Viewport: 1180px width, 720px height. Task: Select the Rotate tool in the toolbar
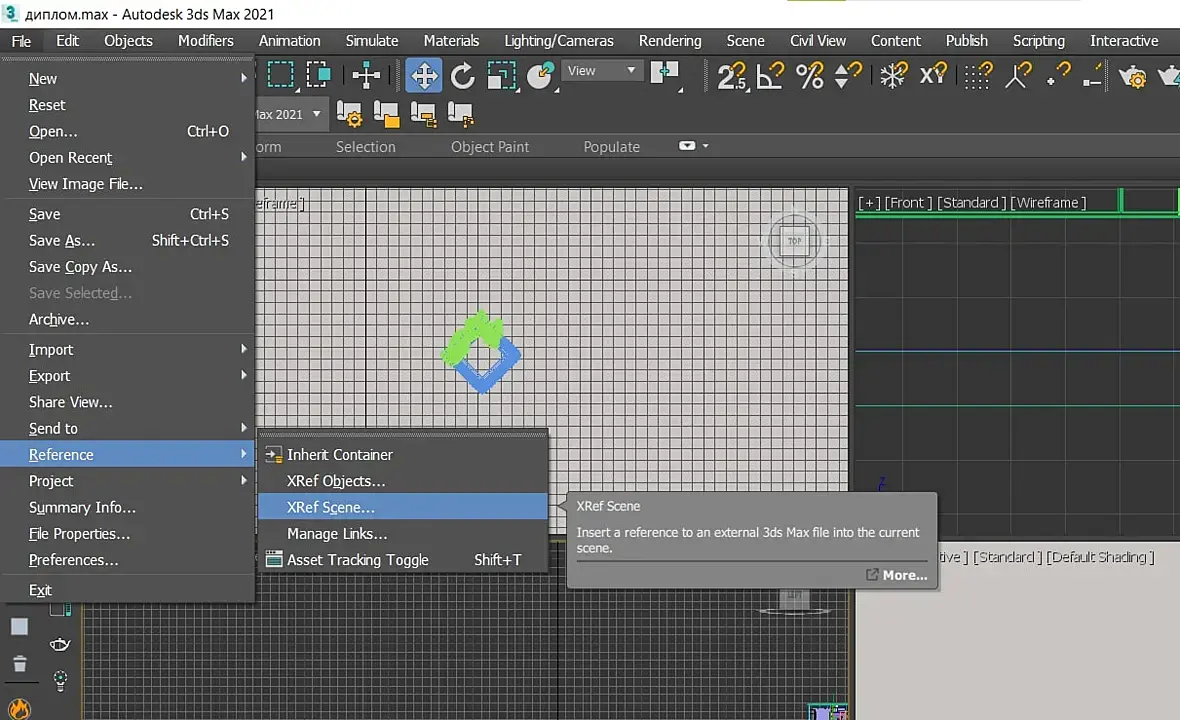[462, 75]
